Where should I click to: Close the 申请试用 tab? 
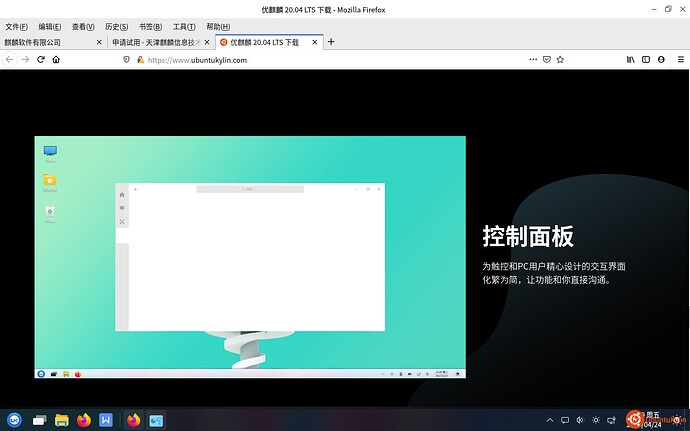(207, 42)
